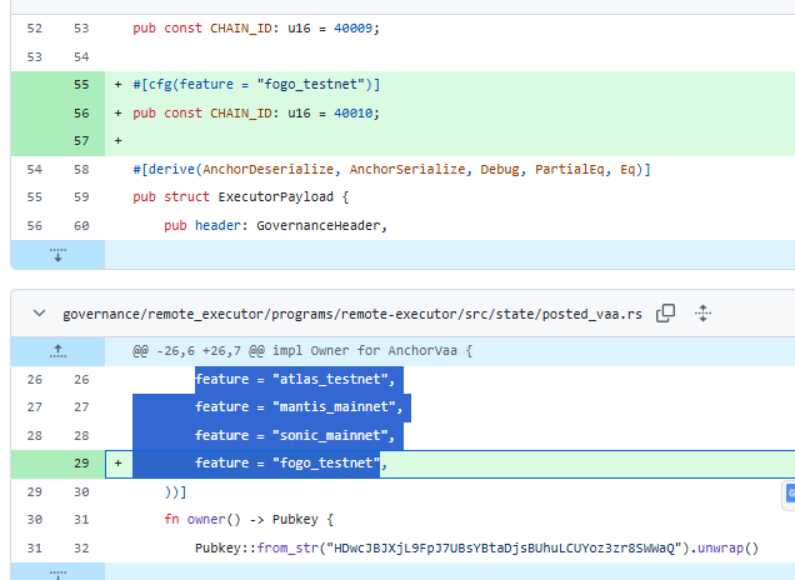
Task: Expand lines above the posted_vaa.rs hunk
Action: 58,351
